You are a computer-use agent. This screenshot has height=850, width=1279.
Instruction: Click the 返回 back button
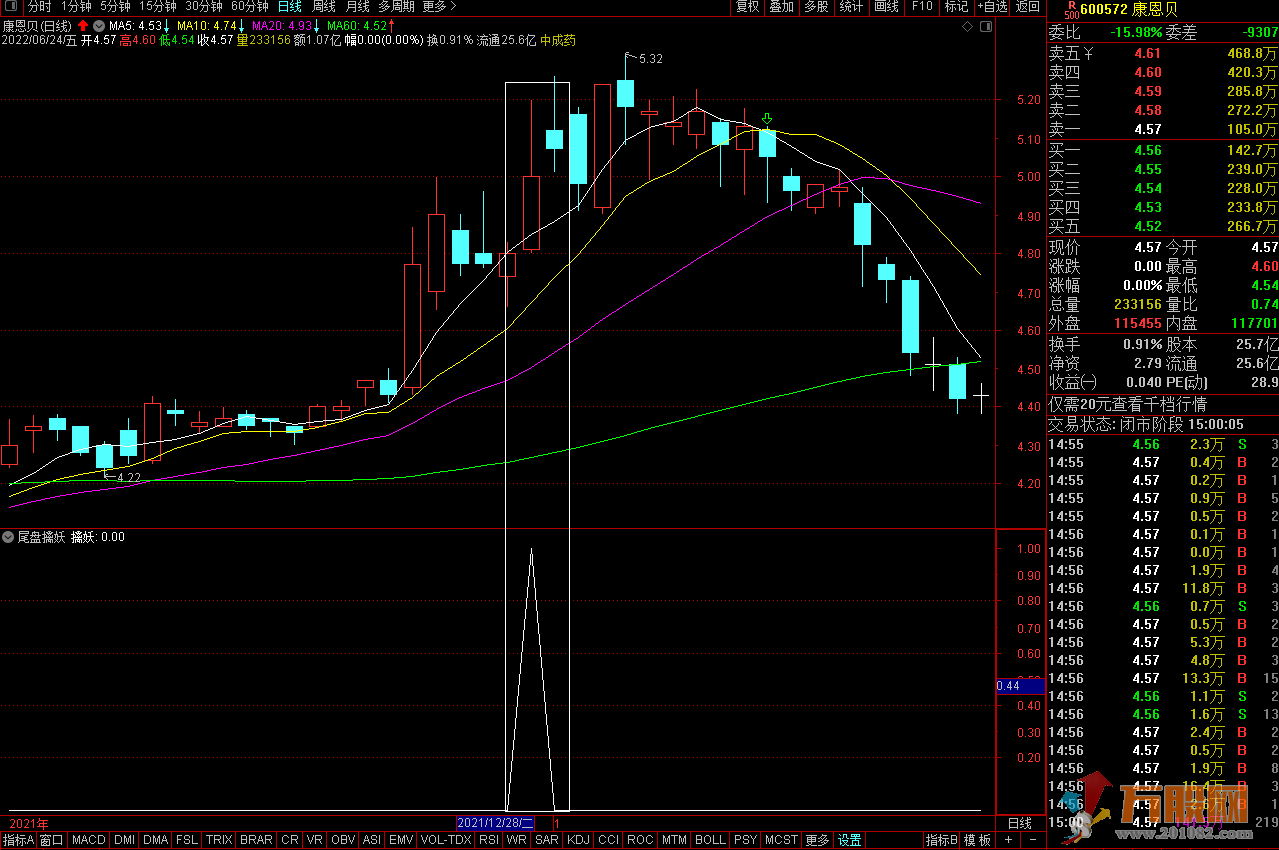pyautogui.click(x=1028, y=7)
